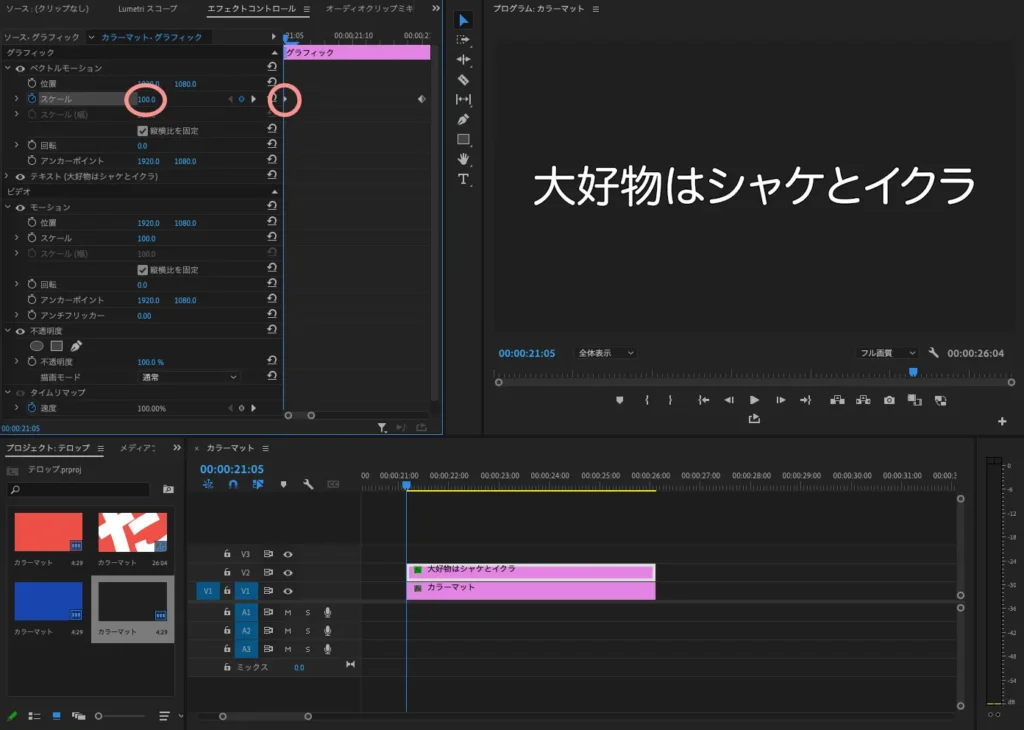Open the エフェクトコントロール tab
1024x730 pixels.
(251, 9)
